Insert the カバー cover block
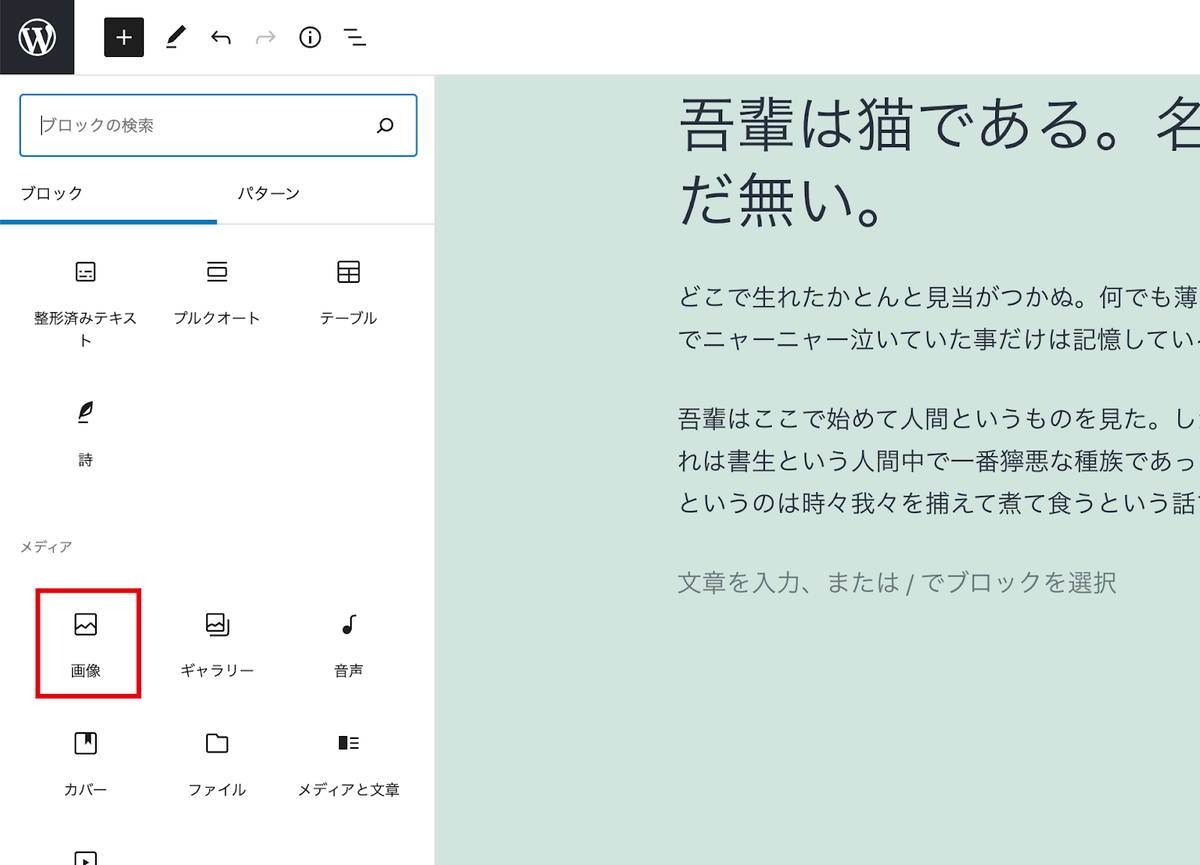 [x=86, y=763]
